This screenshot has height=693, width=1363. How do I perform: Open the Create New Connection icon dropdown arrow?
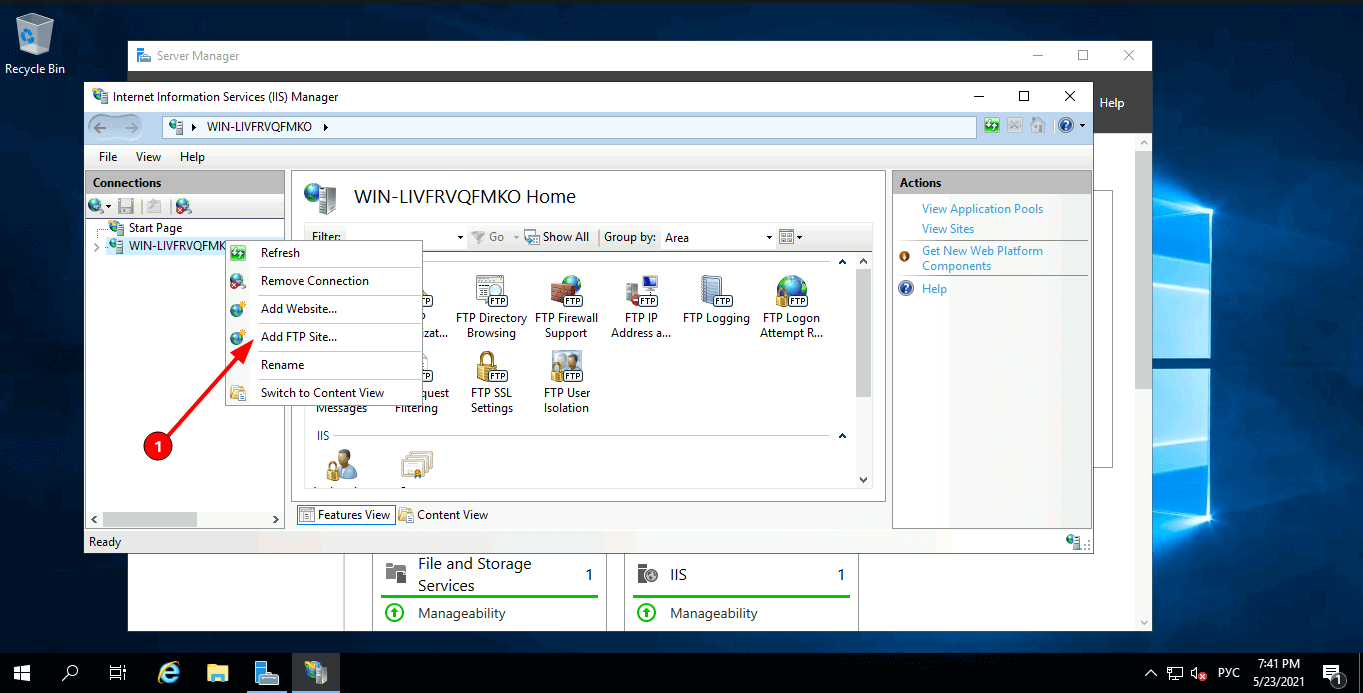[109, 206]
